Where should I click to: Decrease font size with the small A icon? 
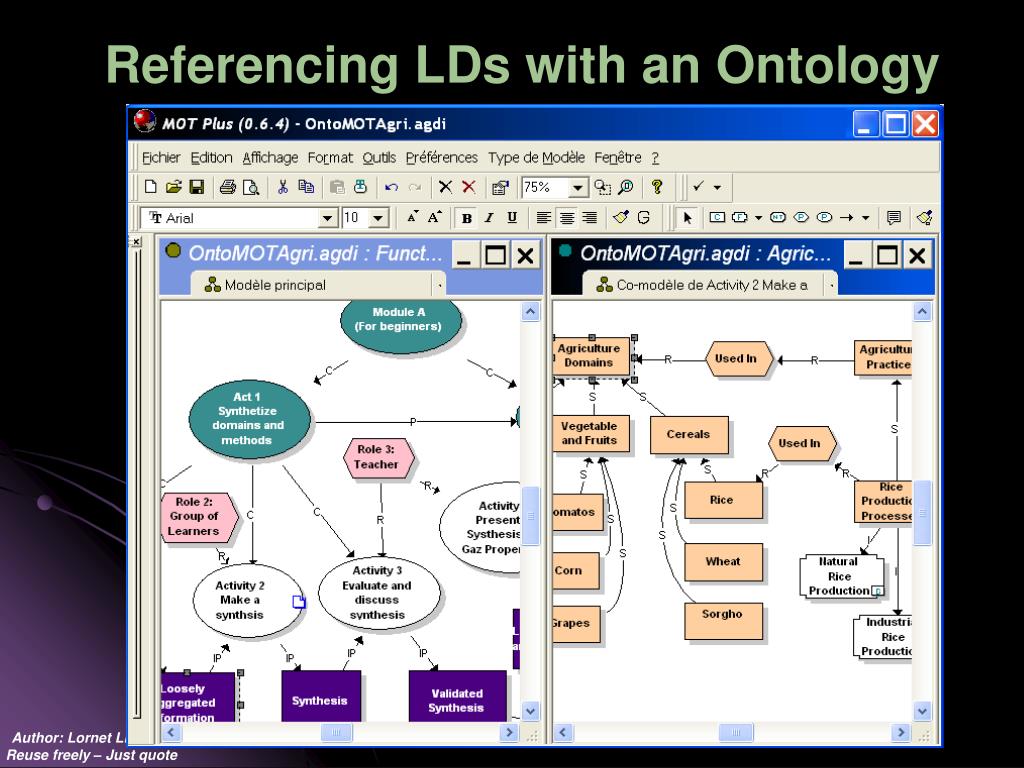coord(412,217)
